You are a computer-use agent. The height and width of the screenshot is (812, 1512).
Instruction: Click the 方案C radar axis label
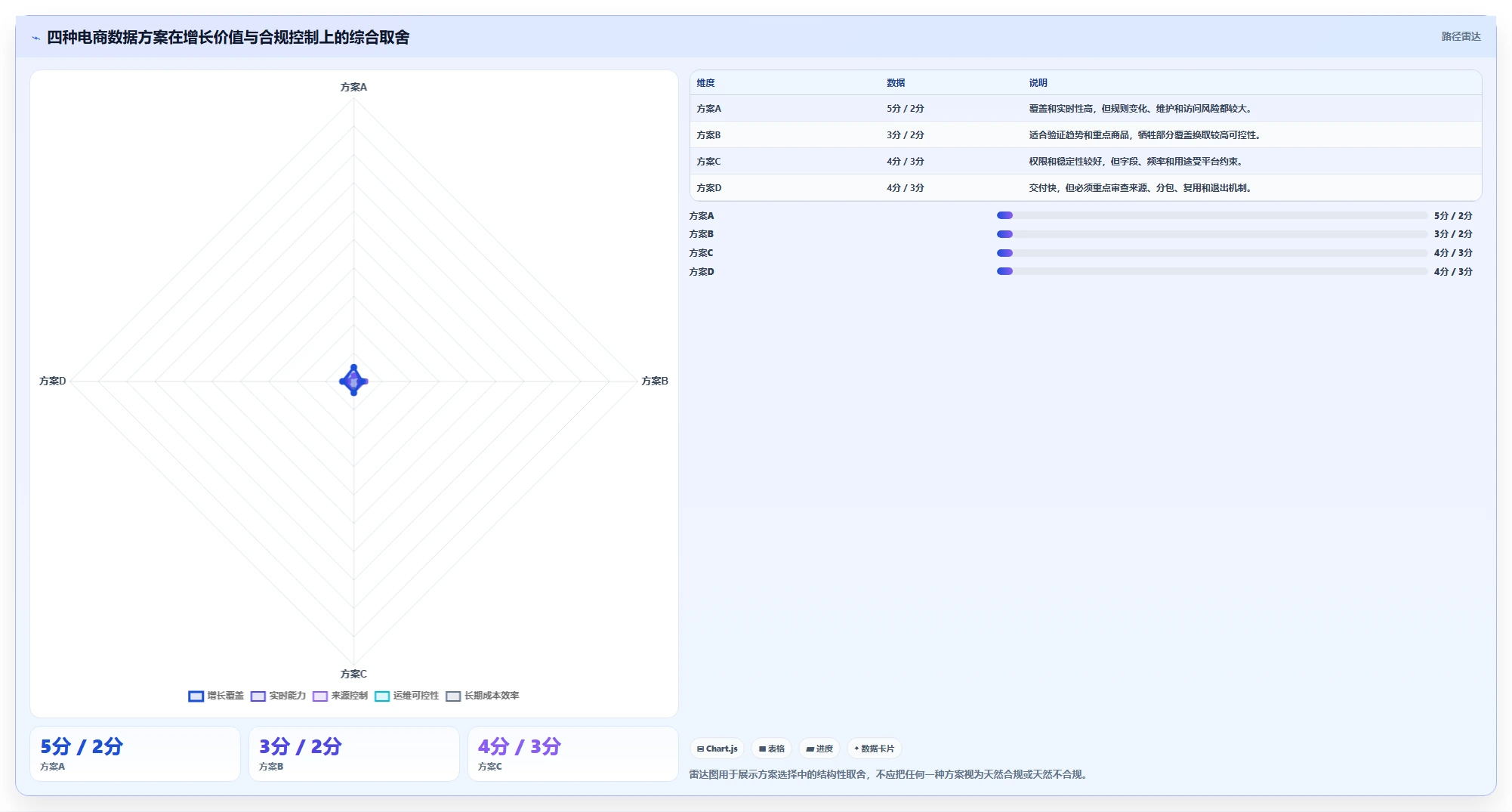tap(353, 674)
